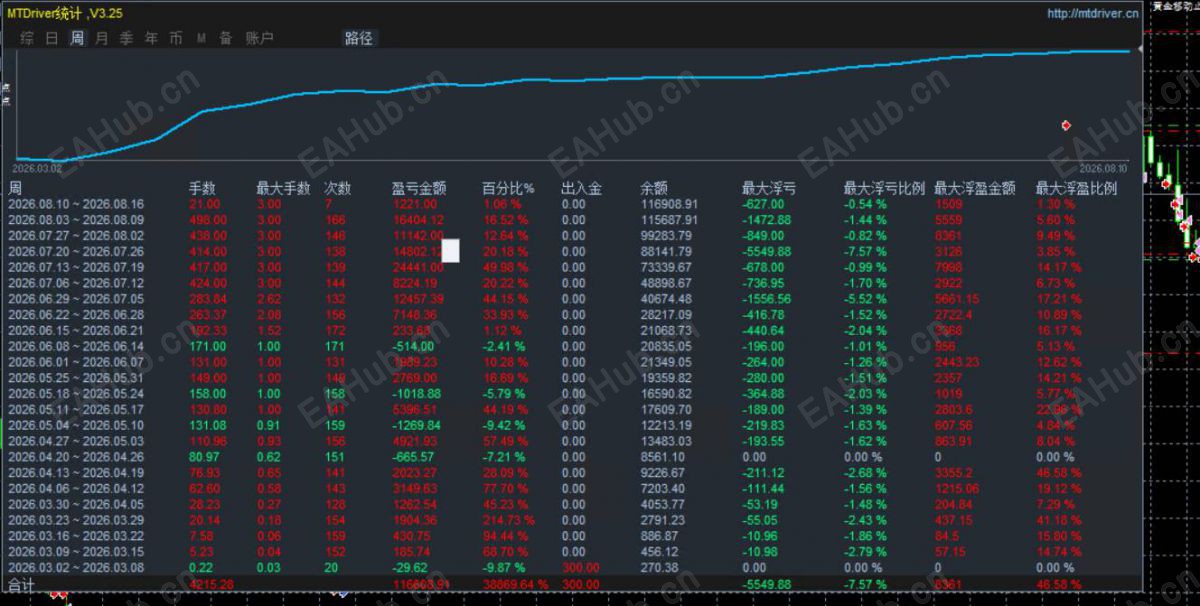Open the 日 daily statistics tab

coord(52,38)
